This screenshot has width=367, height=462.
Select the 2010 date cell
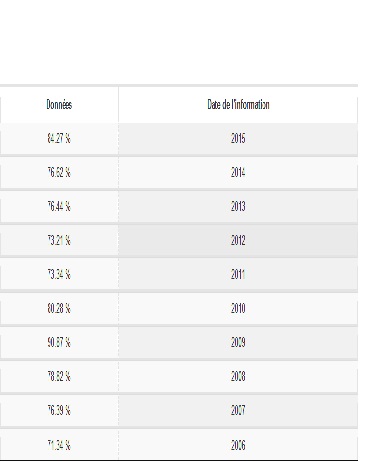[x=238, y=309]
